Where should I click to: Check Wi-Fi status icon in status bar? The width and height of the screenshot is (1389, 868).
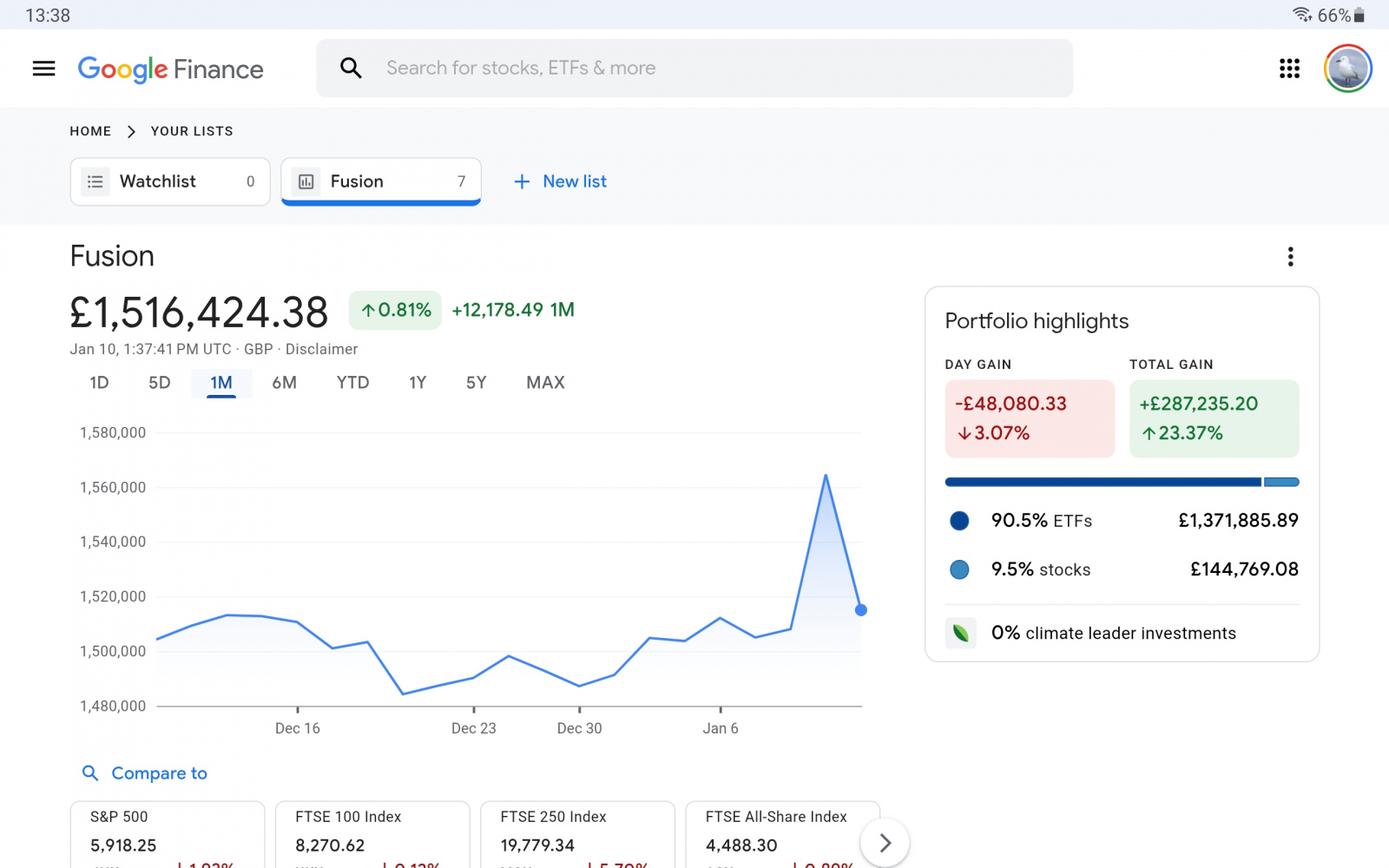(1302, 15)
